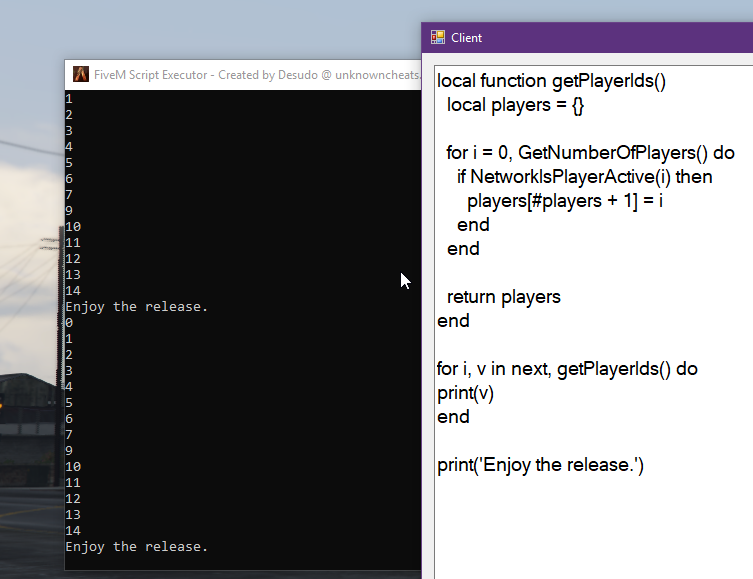Click the 'players[#players + 1] = i' line
753x579 pixels.
(565, 201)
